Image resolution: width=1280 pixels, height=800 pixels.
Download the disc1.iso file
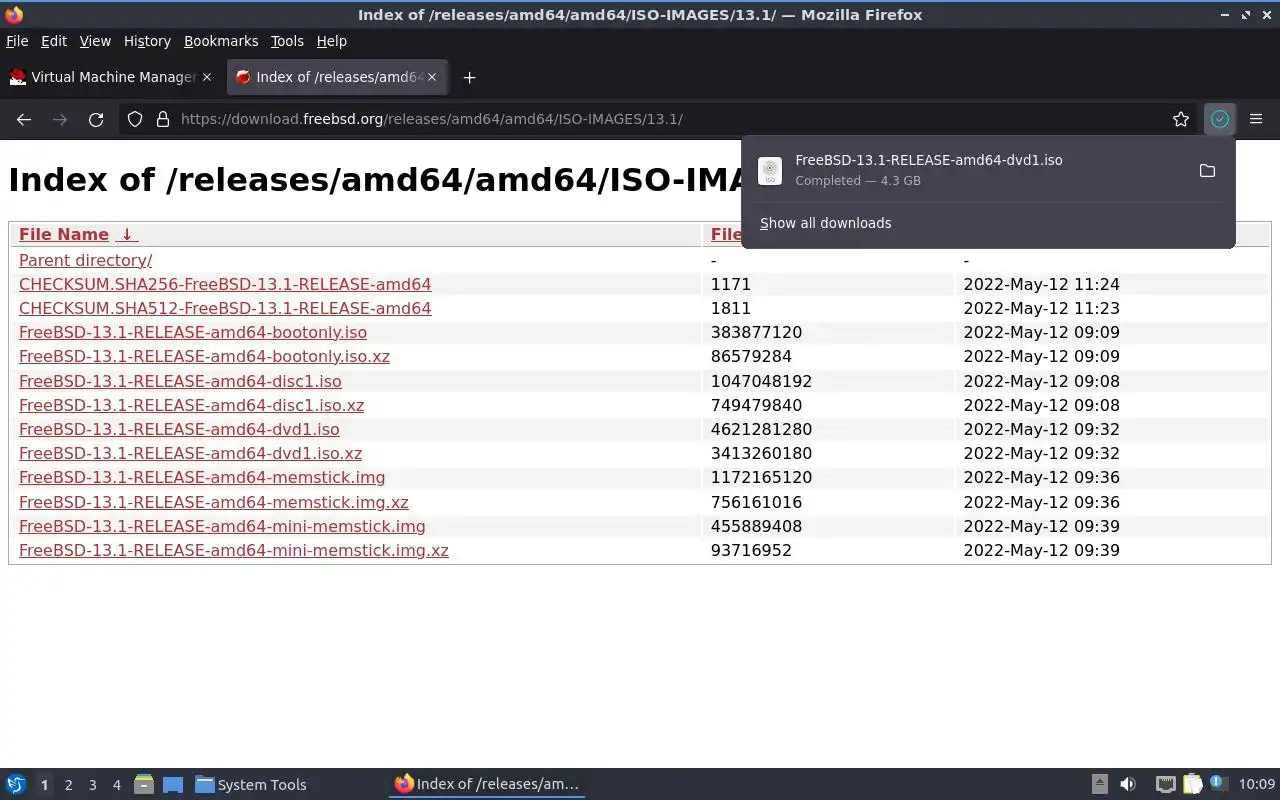(180, 381)
